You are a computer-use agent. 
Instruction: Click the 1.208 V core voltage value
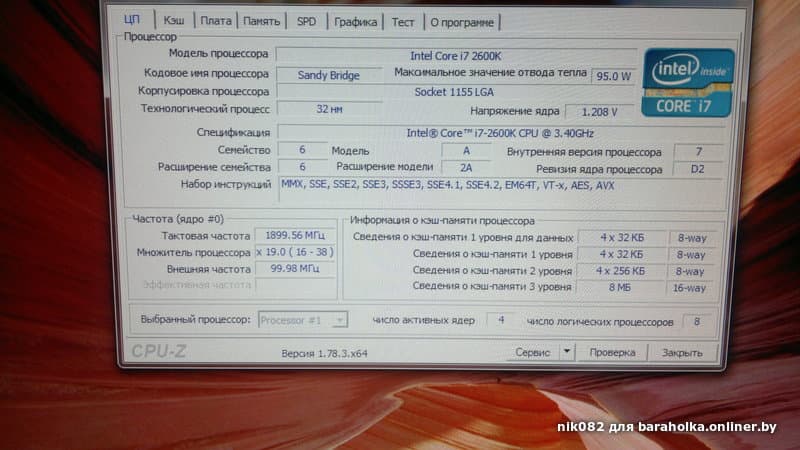point(599,112)
